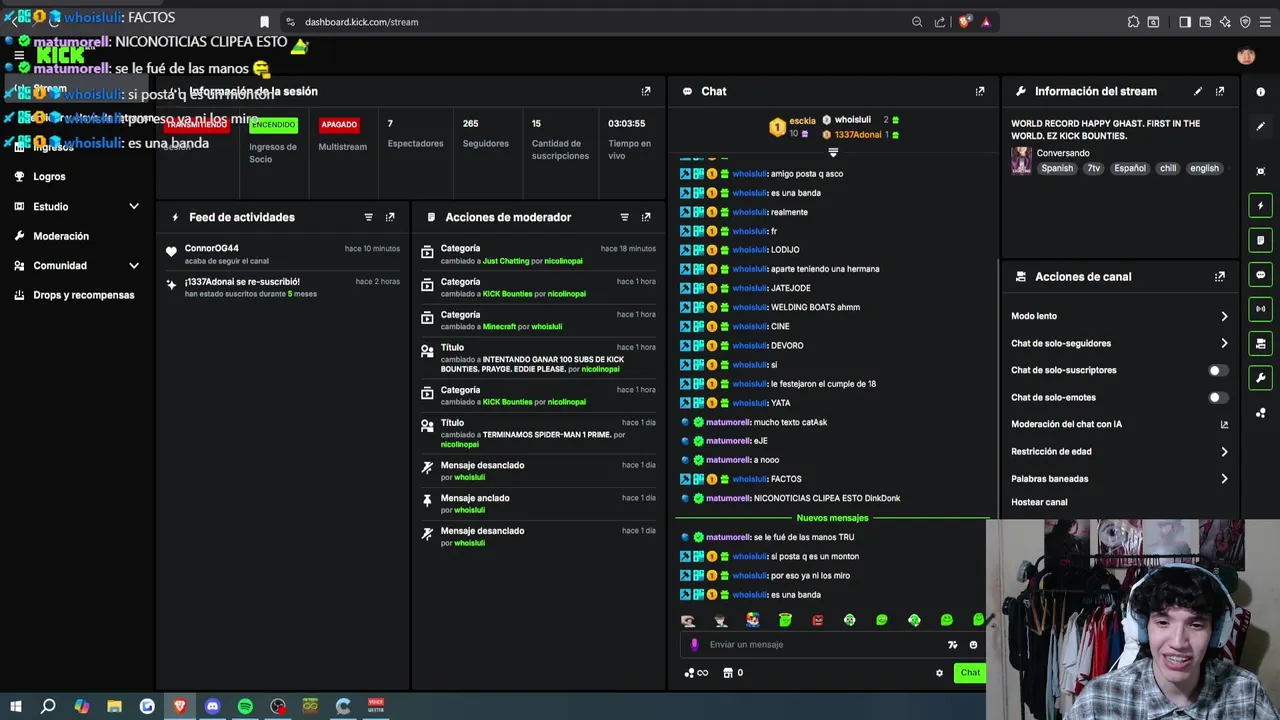Open Discord from the taskbar
Screen dimensions: 1280x720
pos(212,706)
